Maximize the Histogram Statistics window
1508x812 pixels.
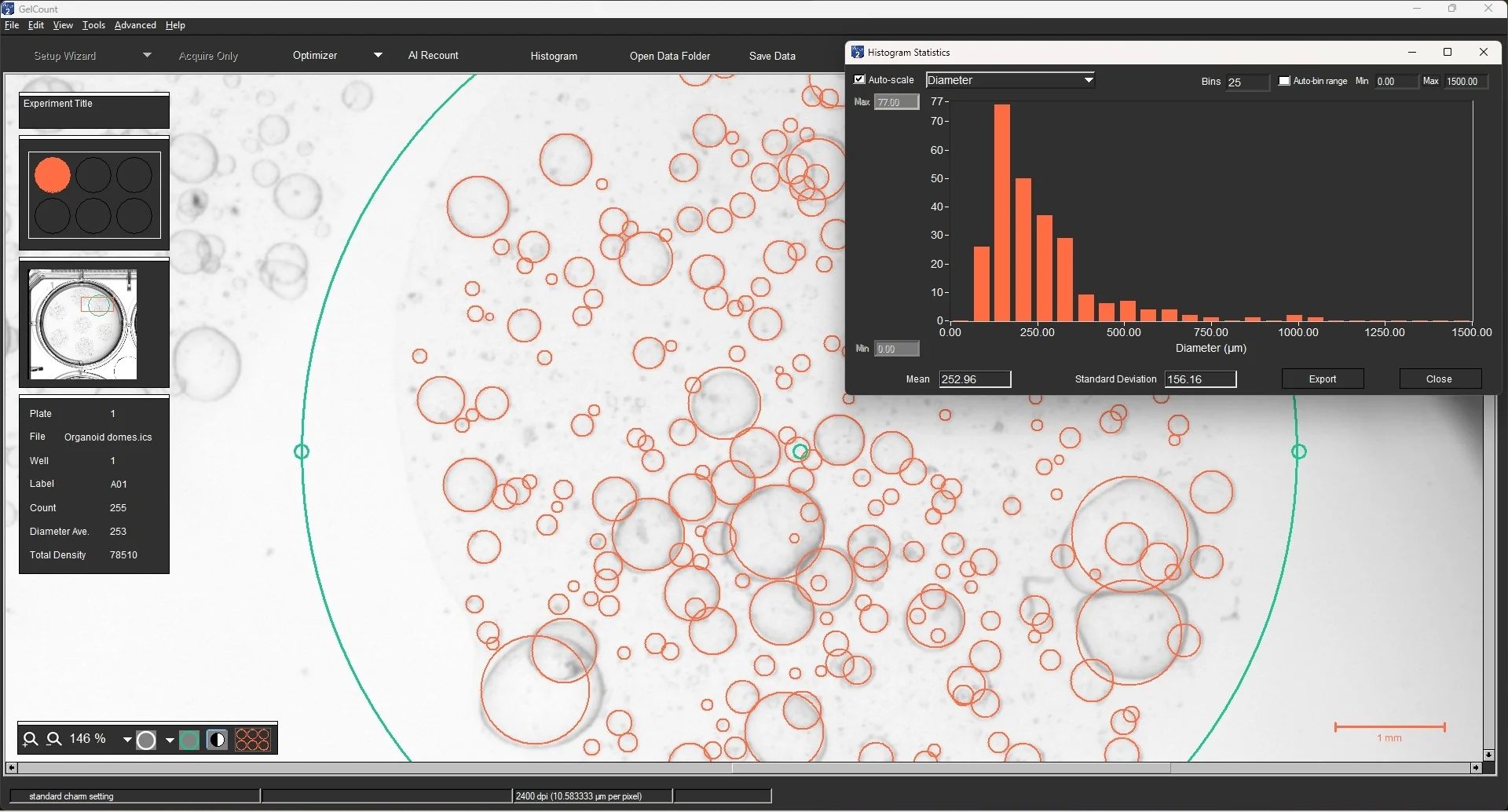tap(1448, 52)
